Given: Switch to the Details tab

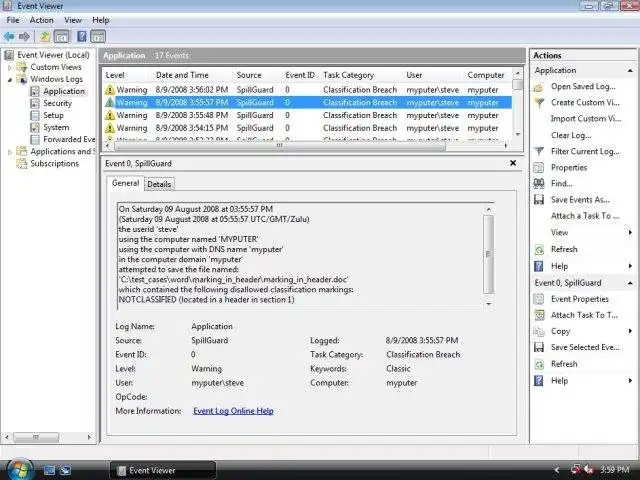Looking at the screenshot, I should click(159, 184).
